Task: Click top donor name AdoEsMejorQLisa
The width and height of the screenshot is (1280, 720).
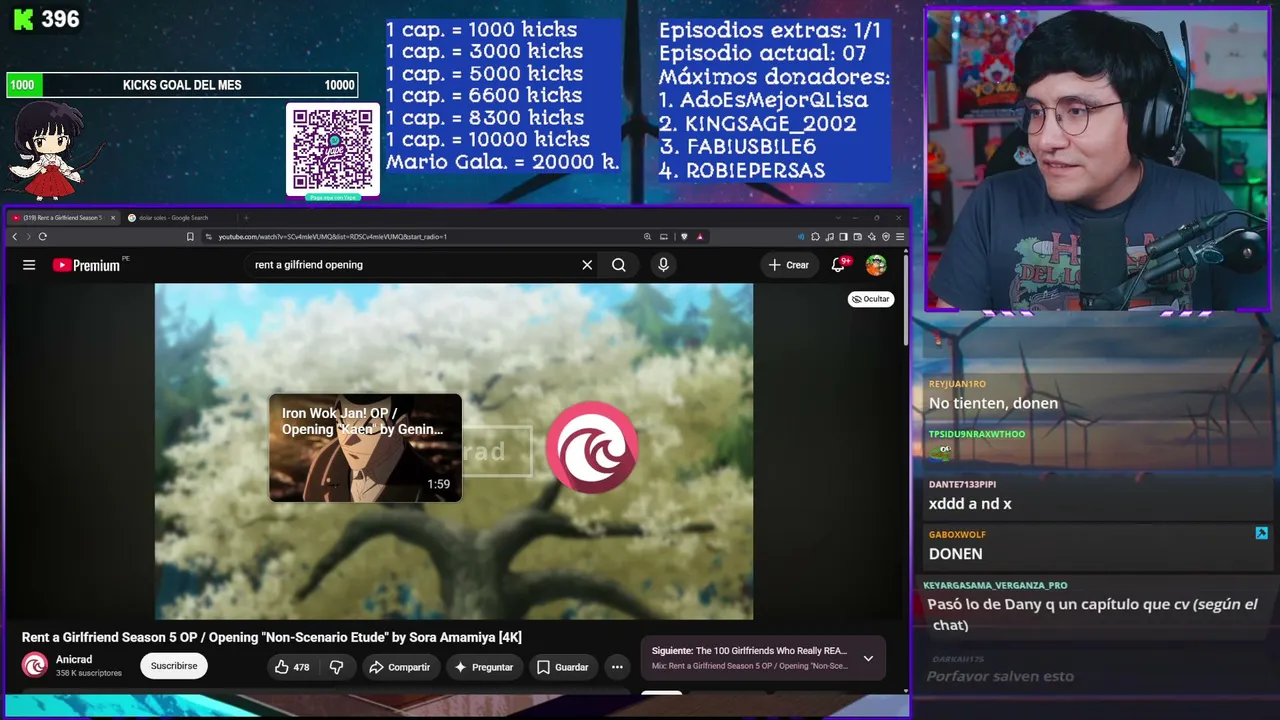Action: pos(774,100)
